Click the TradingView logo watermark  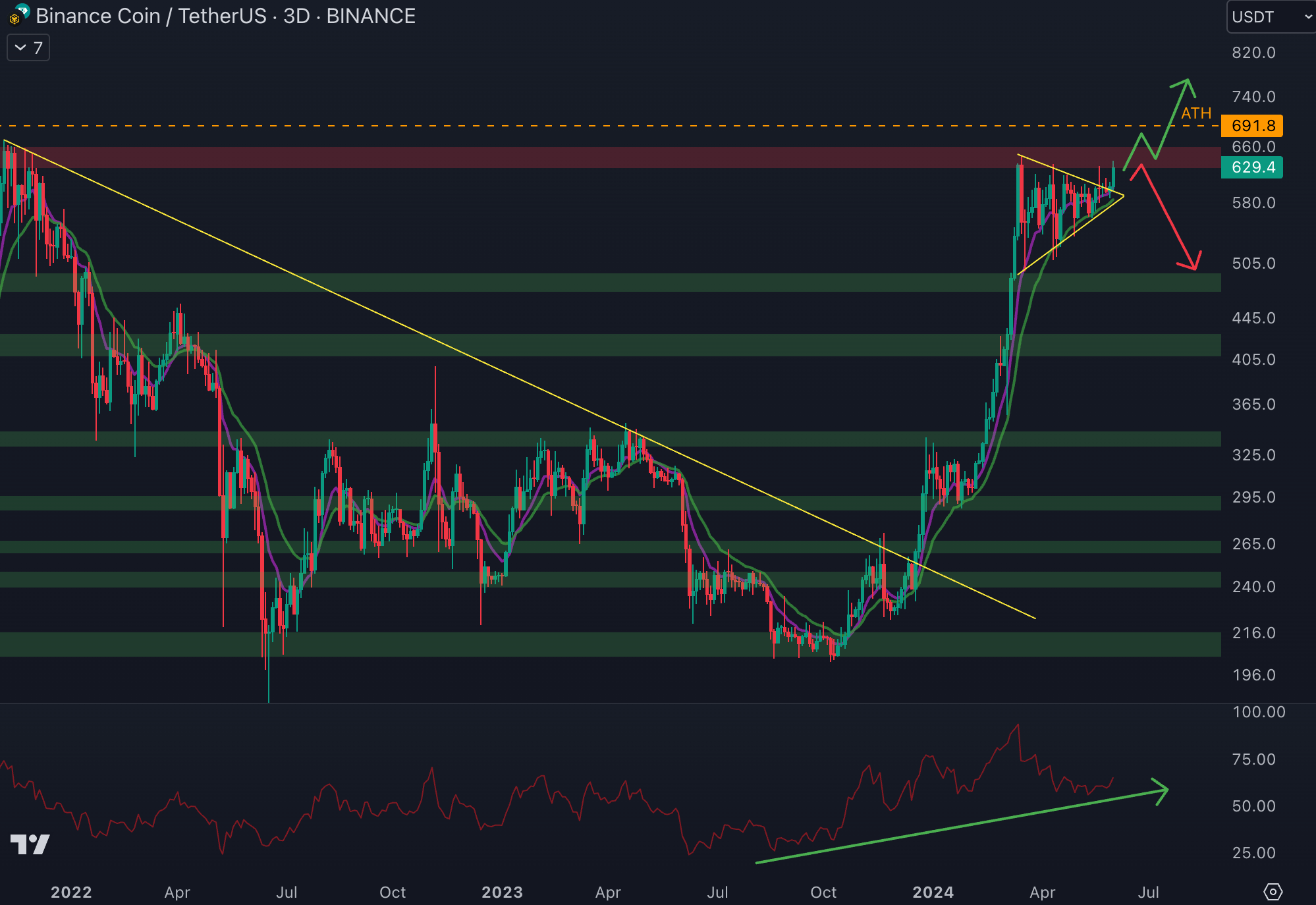coord(30,844)
